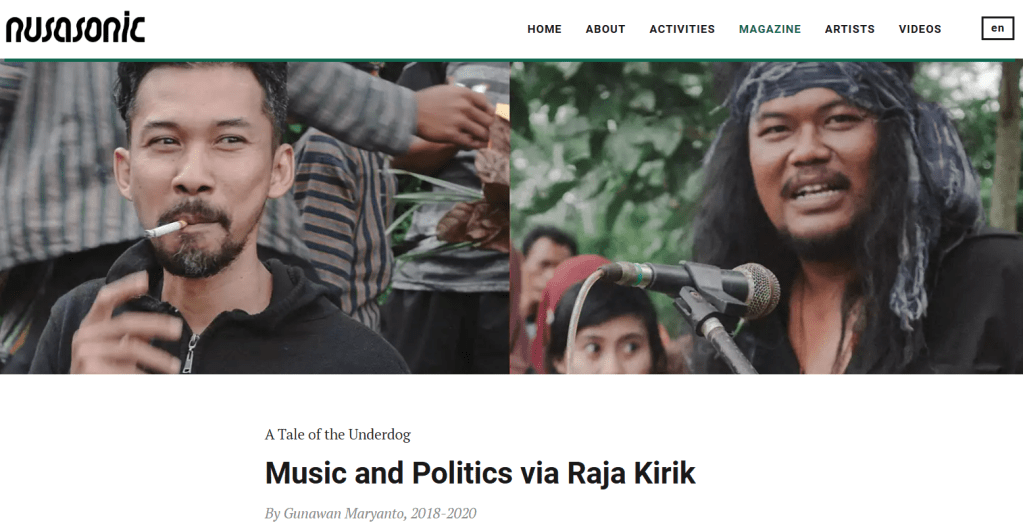Image resolution: width=1023 pixels, height=523 pixels.
Task: Click the hoodie zipper in left photo
Action: pyautogui.click(x=189, y=352)
